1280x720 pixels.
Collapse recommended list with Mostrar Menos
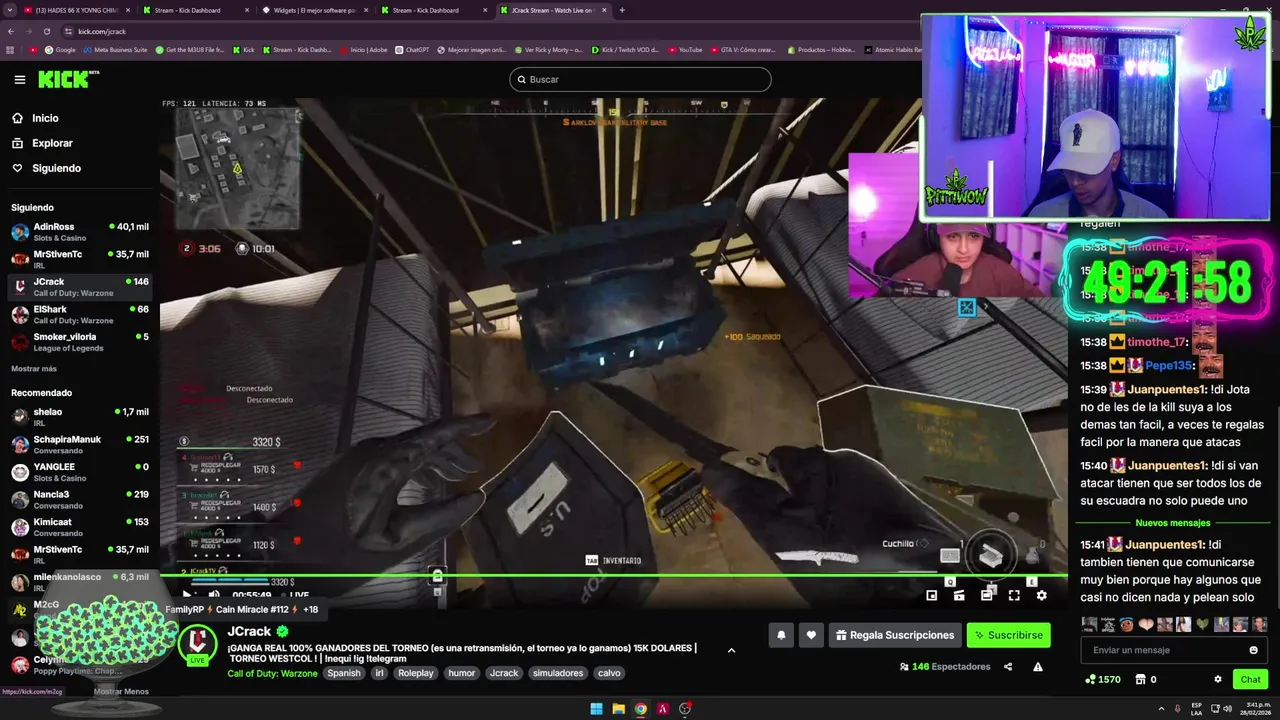point(121,691)
